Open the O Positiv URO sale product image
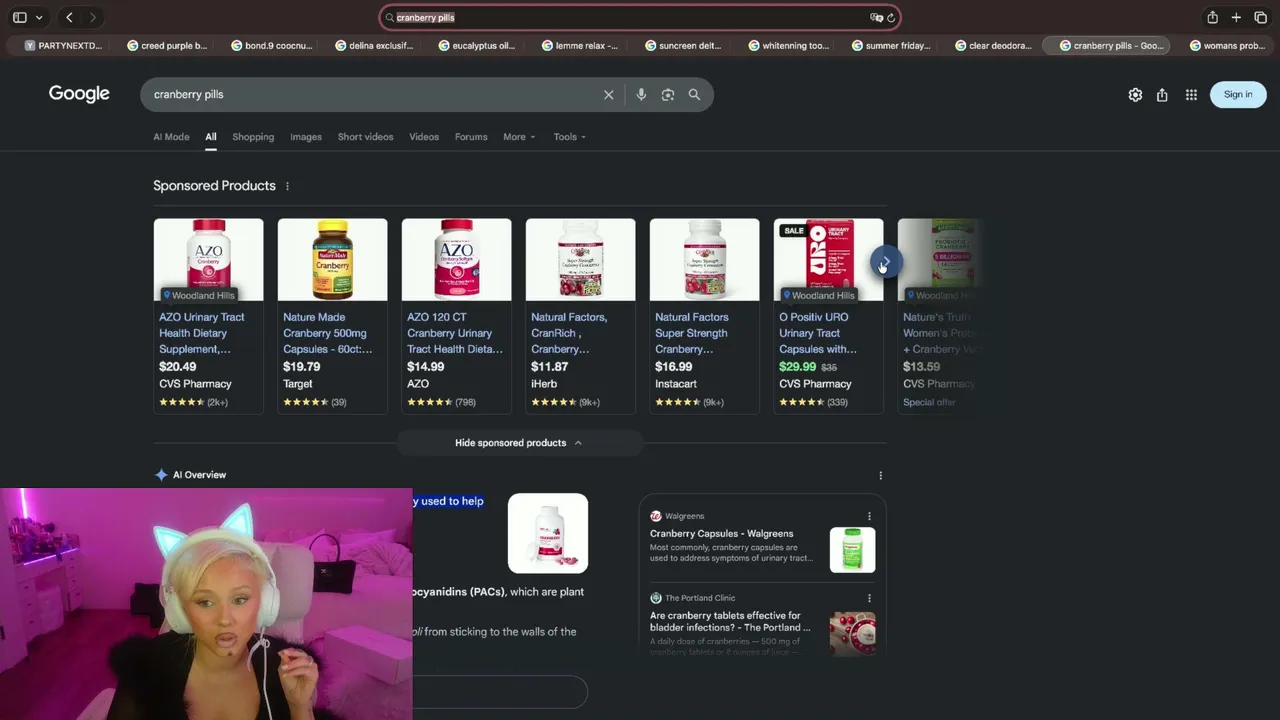Screen dimensions: 1280x720 (x=828, y=259)
